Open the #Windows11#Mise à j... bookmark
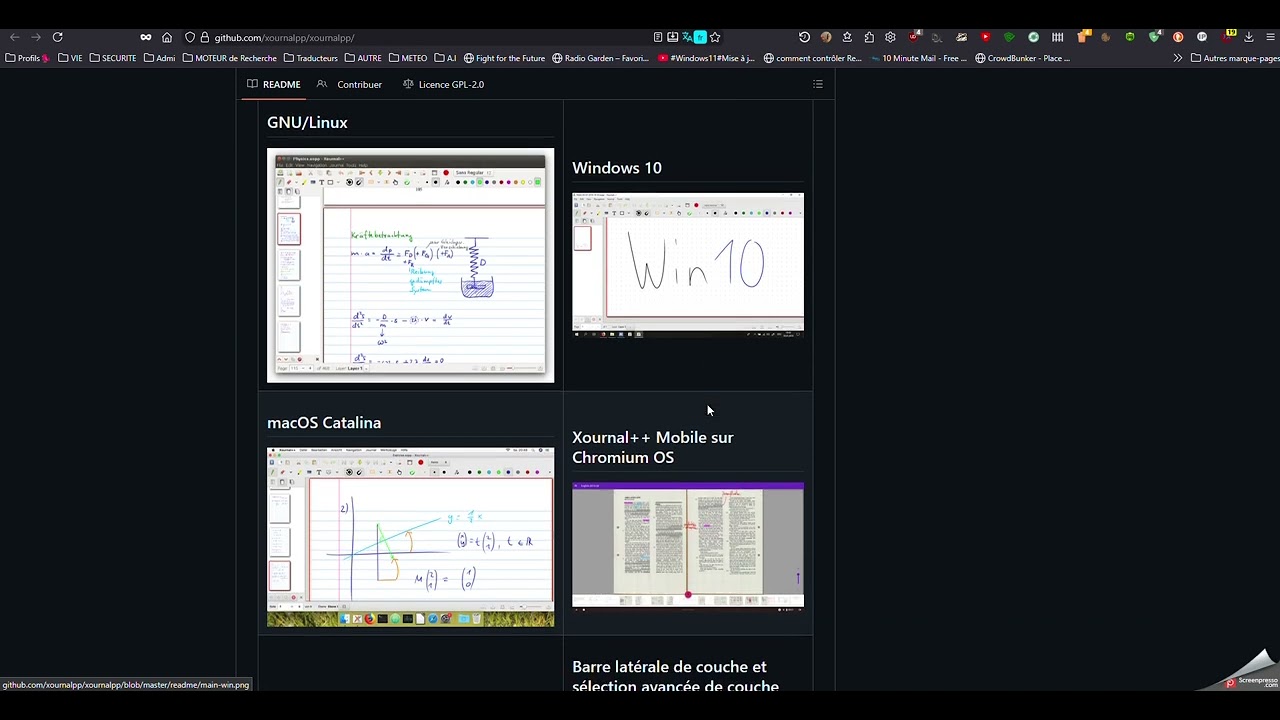This screenshot has width=1280, height=720. (707, 58)
